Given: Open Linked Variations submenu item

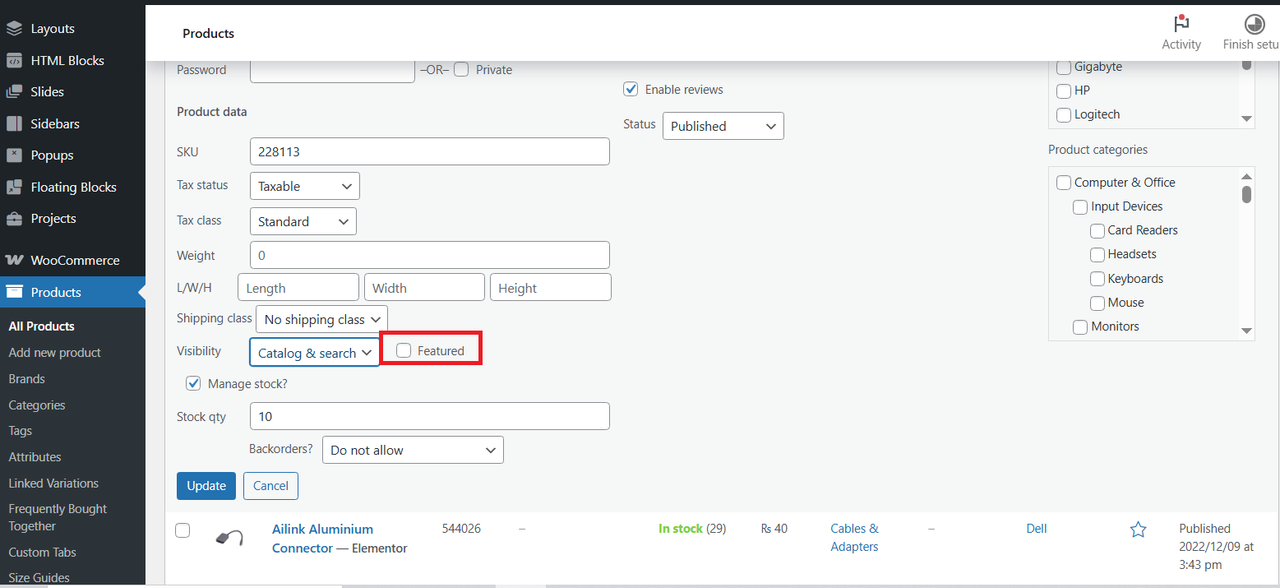Looking at the screenshot, I should (x=54, y=483).
